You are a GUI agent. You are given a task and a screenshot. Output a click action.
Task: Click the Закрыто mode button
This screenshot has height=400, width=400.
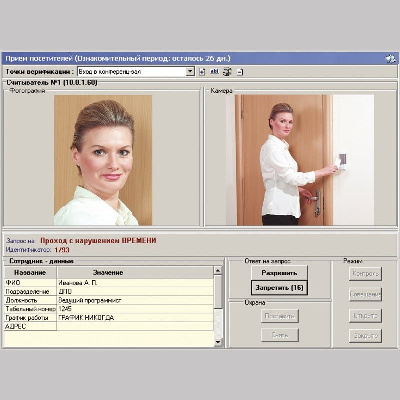365,336
